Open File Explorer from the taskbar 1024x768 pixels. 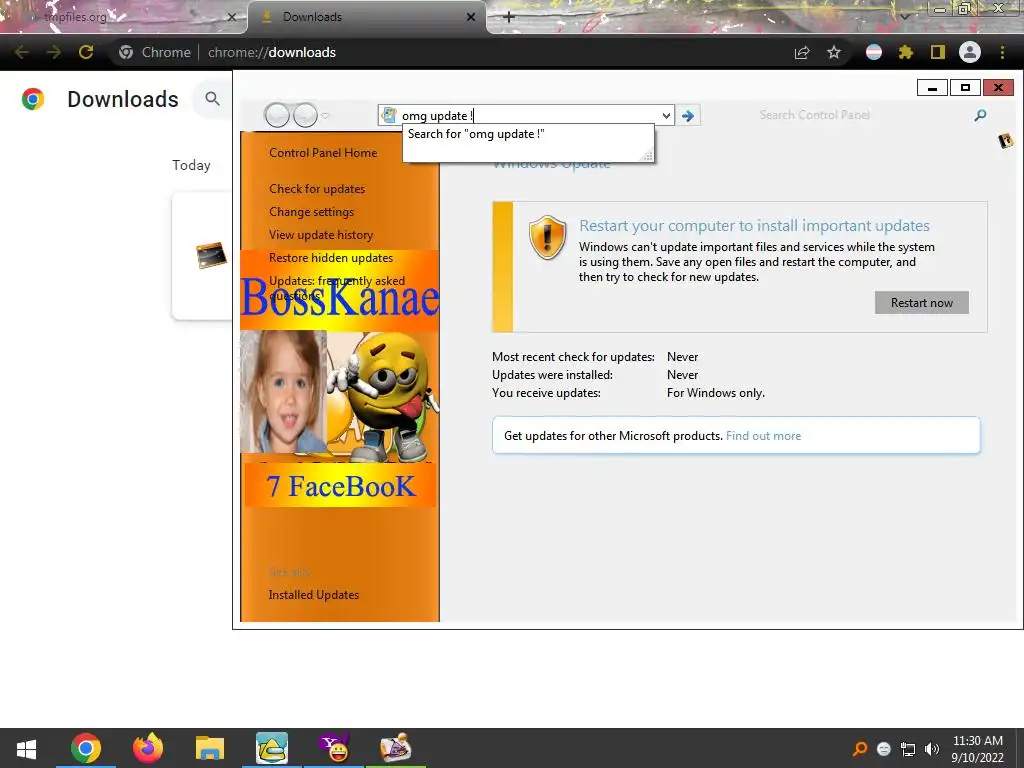pos(210,748)
